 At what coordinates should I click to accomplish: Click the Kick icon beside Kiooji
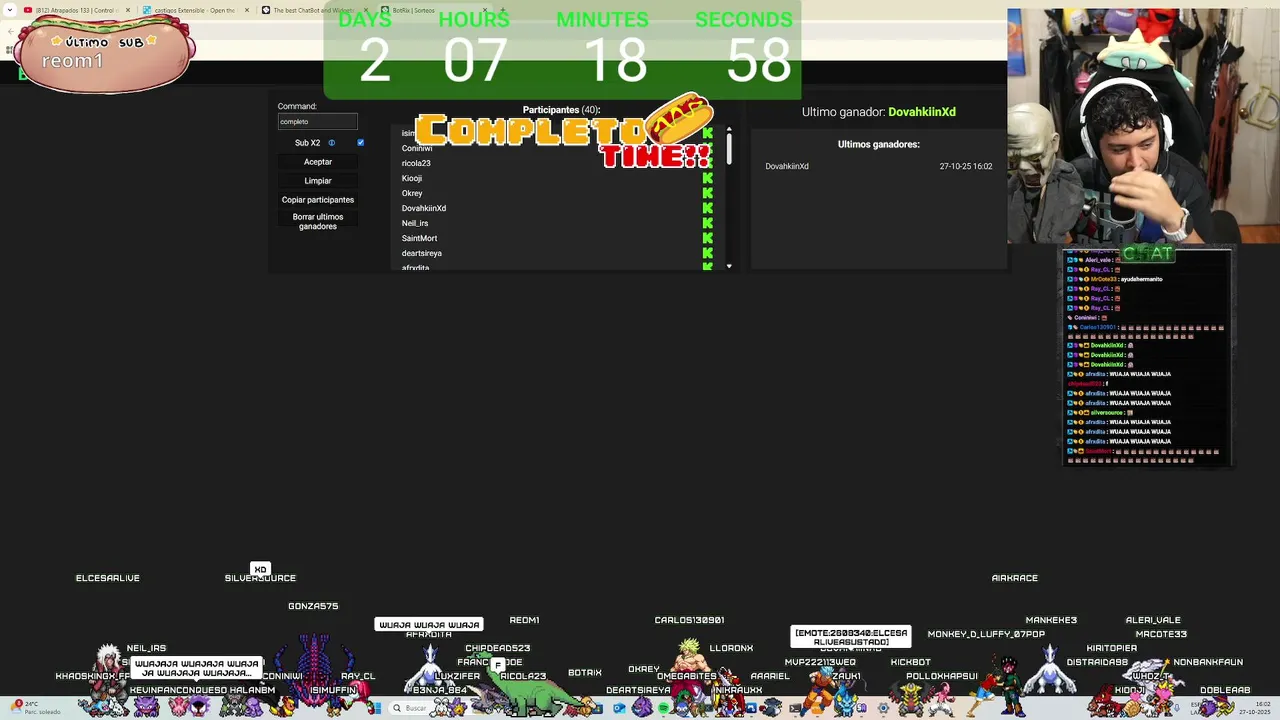click(x=708, y=178)
